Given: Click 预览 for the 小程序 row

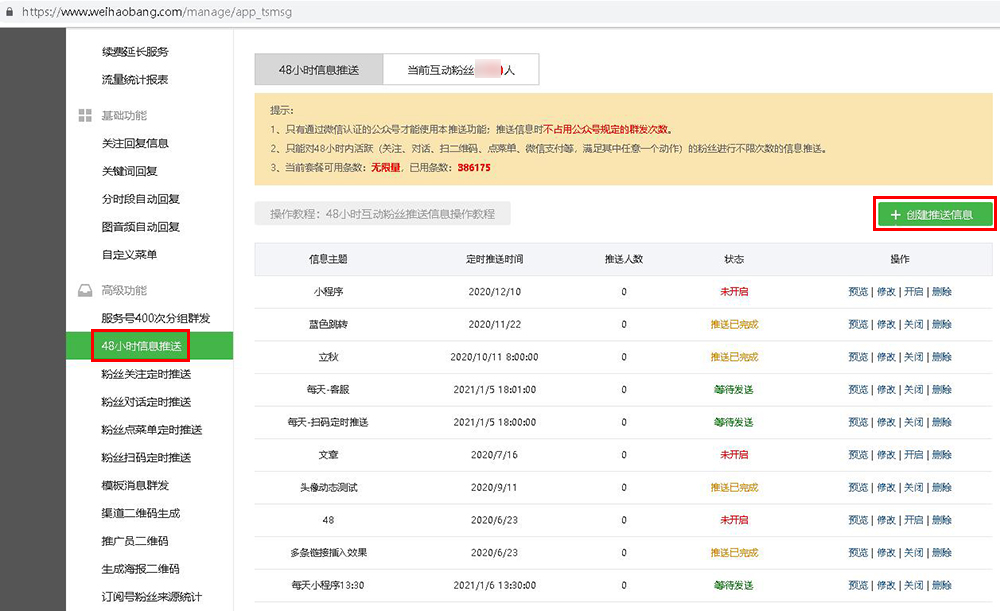Looking at the screenshot, I should coord(858,292).
